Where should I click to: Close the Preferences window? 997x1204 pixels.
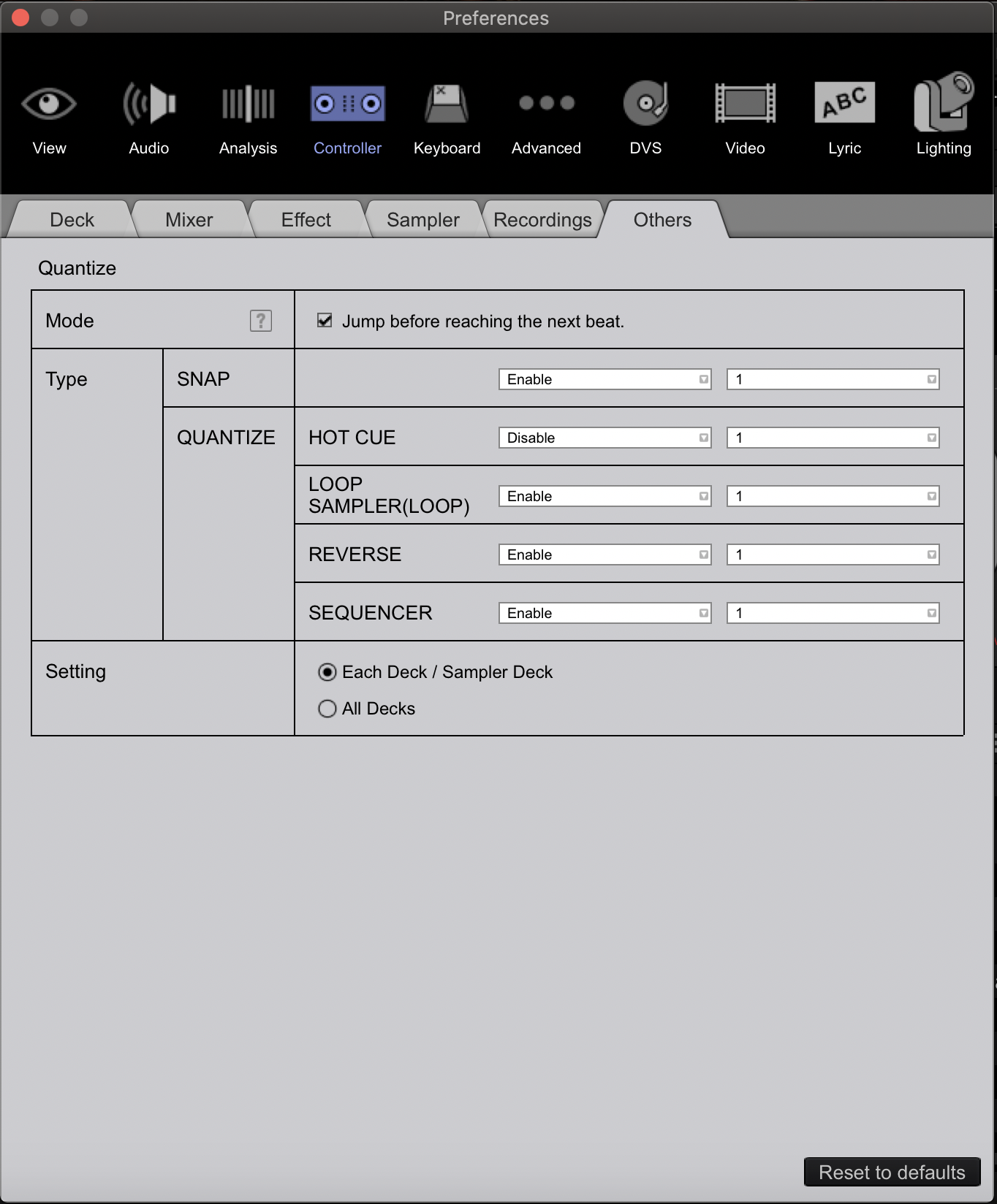tap(20, 18)
